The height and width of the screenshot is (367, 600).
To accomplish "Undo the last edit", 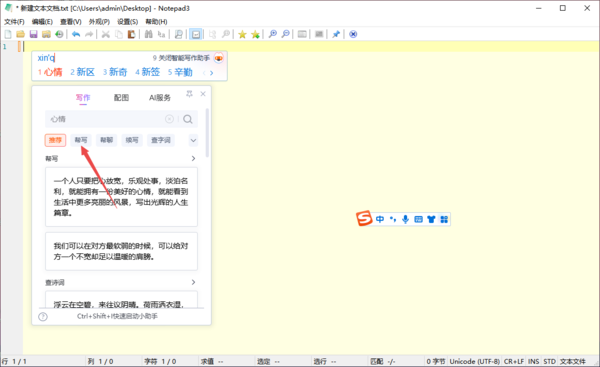I will pyautogui.click(x=76, y=34).
